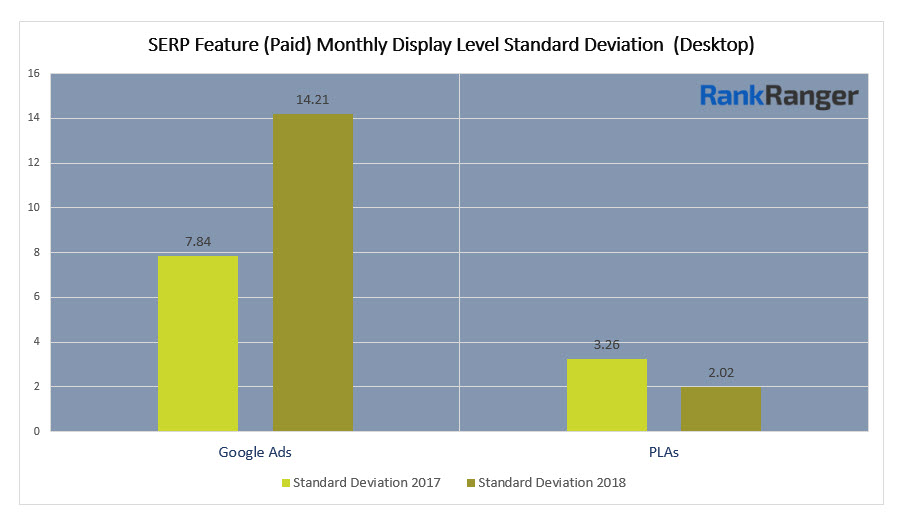The width and height of the screenshot is (902, 525).
Task: Click the y-axis value 12
Action: (33, 162)
